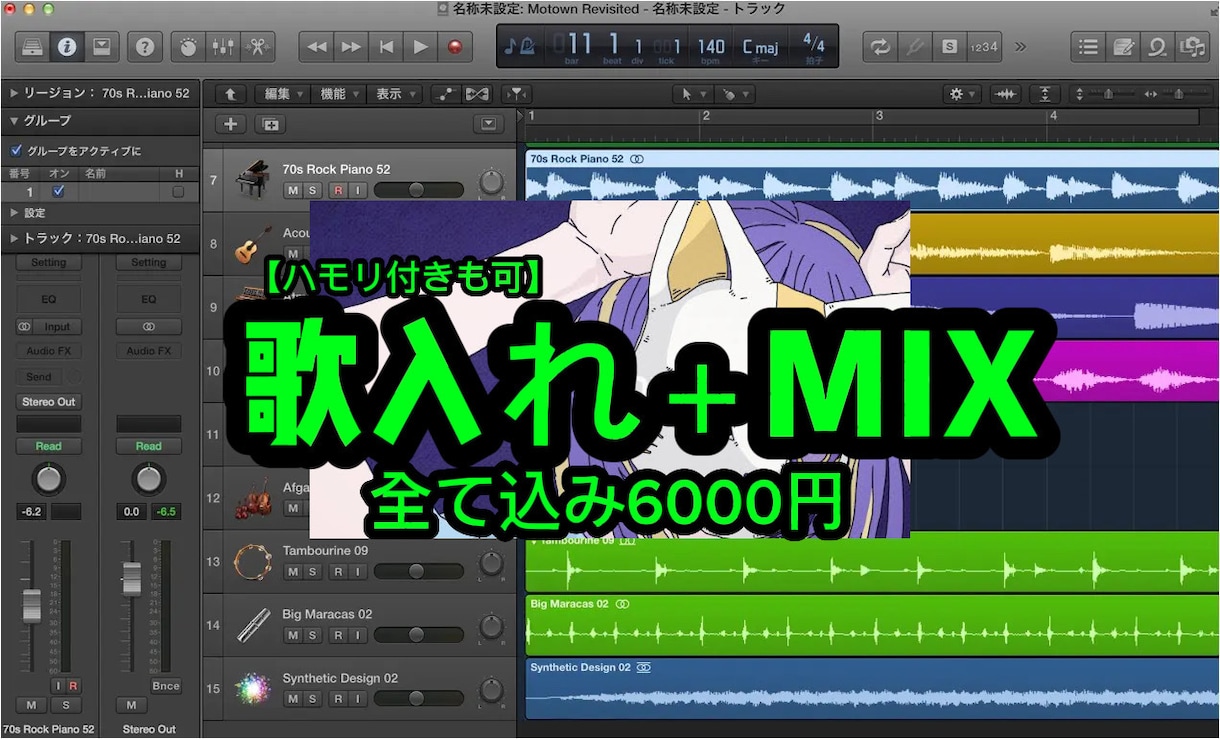1220x739 pixels.
Task: Open global tracks dropdown button
Action: [x=488, y=124]
